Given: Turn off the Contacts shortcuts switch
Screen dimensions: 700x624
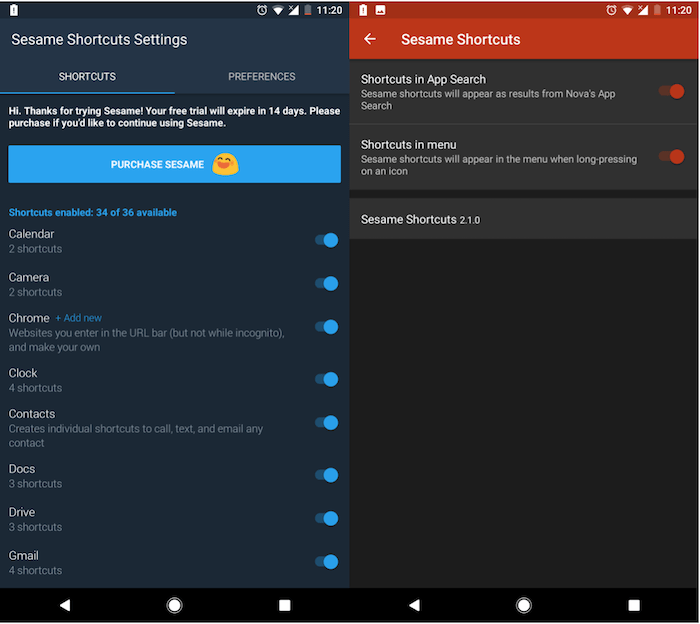Looking at the screenshot, I should (327, 423).
